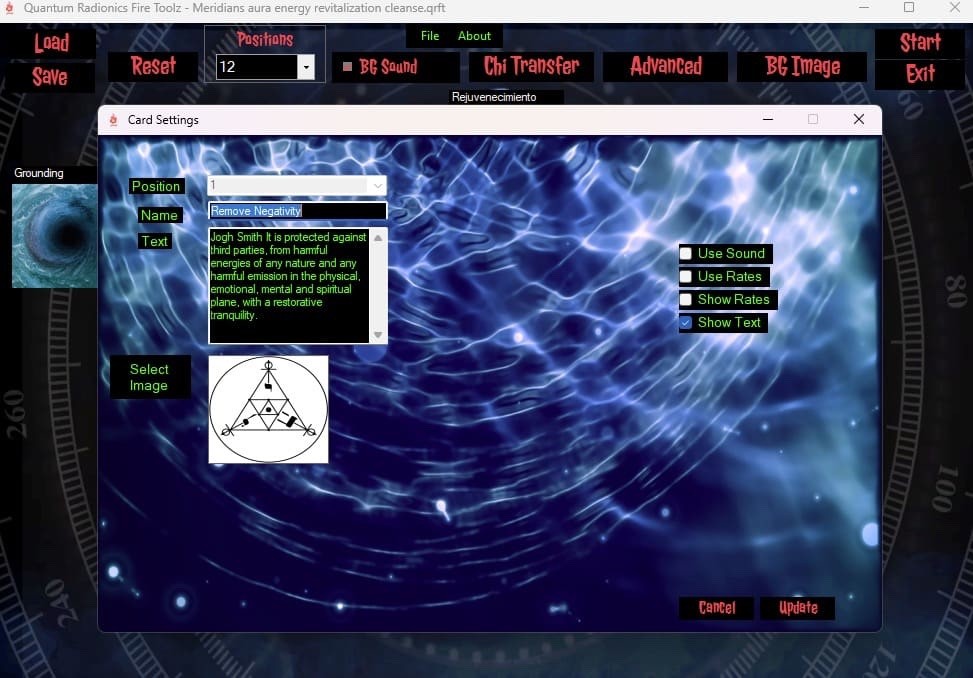Open the About menu

[x=474, y=36]
